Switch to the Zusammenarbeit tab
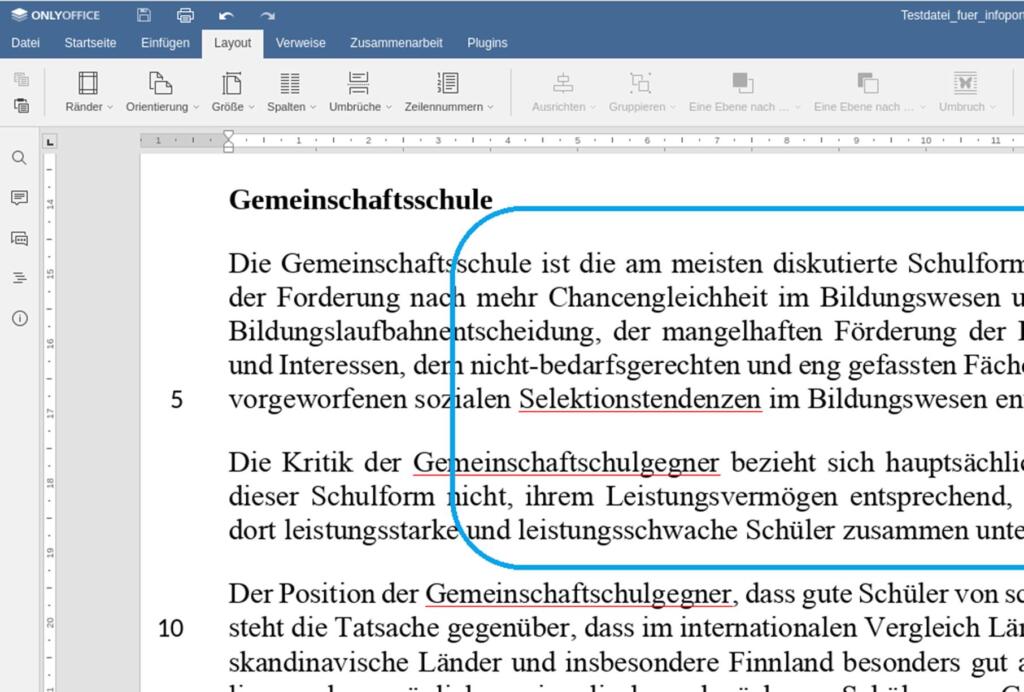Viewport: 1024px width, 692px height. [396, 43]
